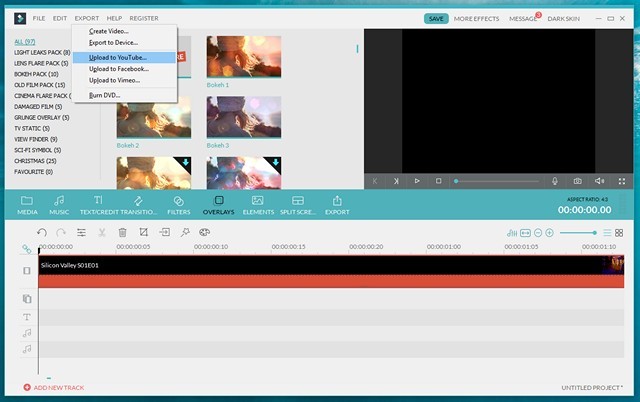Click the timeline zoom slider
Screen dimensions: 640x402
point(578,233)
